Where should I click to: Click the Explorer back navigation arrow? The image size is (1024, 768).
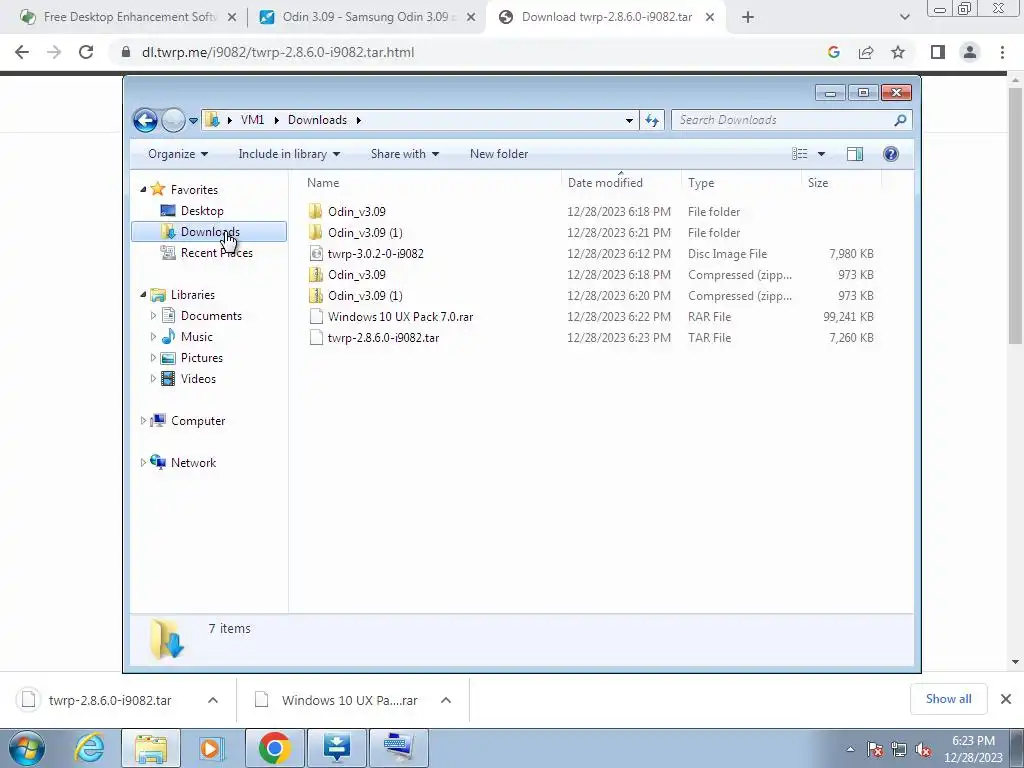click(x=145, y=120)
